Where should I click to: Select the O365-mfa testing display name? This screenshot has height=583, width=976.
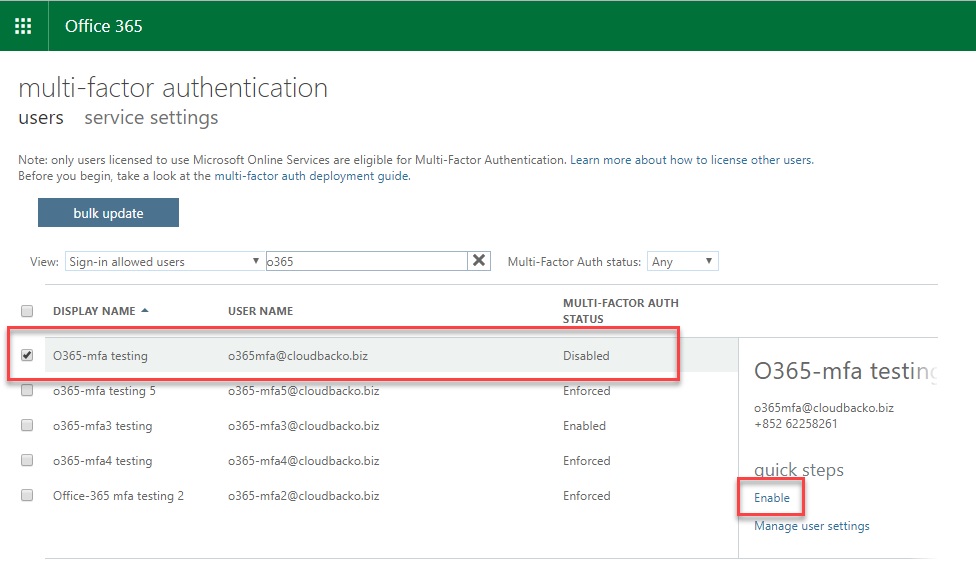coord(100,356)
